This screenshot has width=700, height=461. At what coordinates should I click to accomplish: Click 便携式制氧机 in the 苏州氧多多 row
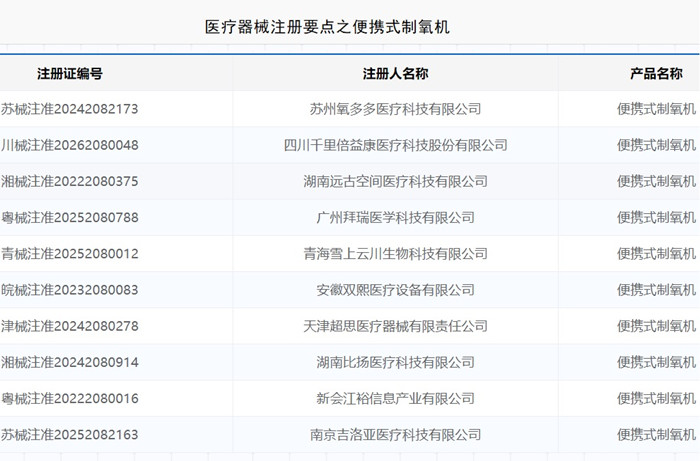[x=656, y=109]
